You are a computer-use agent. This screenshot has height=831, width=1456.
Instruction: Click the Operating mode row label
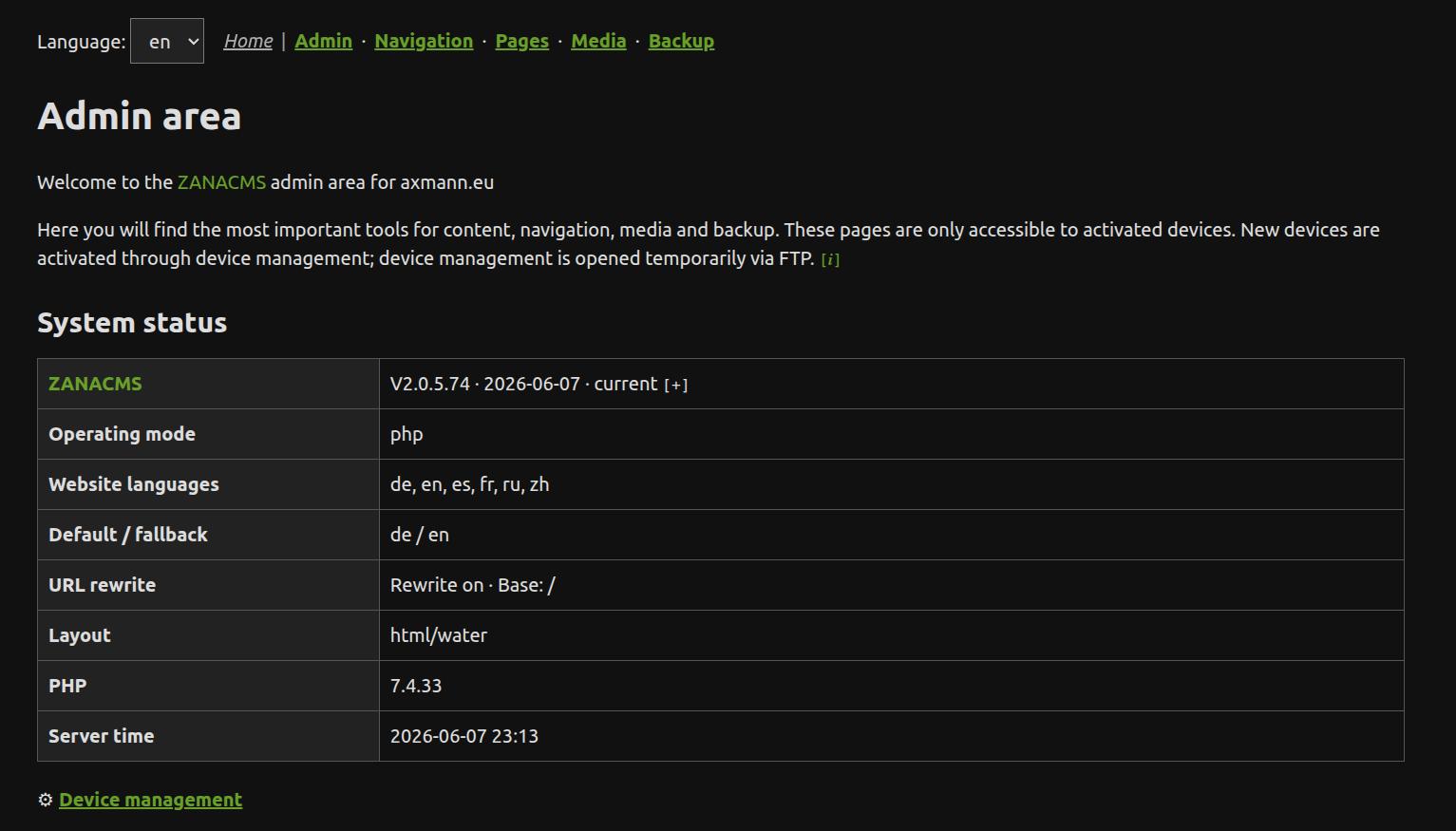point(122,434)
